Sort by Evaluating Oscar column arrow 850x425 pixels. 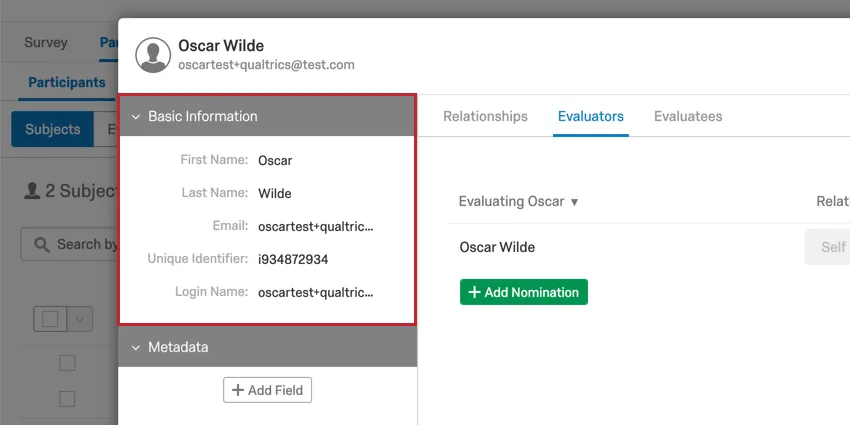(574, 202)
